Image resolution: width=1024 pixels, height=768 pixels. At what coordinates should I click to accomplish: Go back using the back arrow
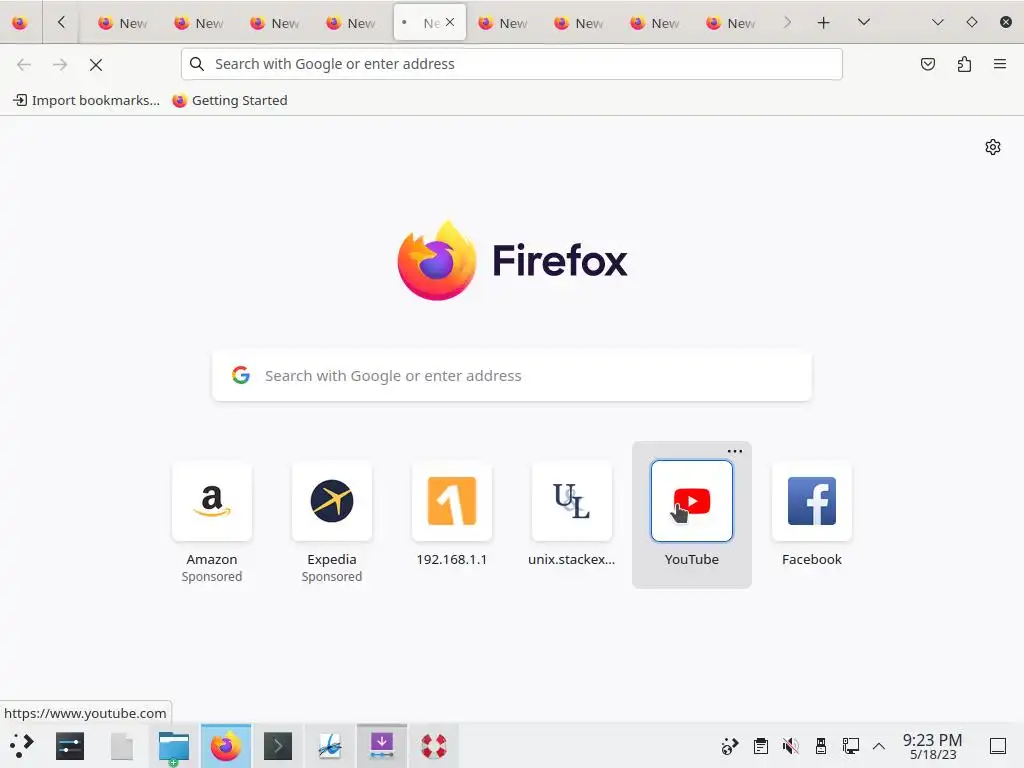24,65
